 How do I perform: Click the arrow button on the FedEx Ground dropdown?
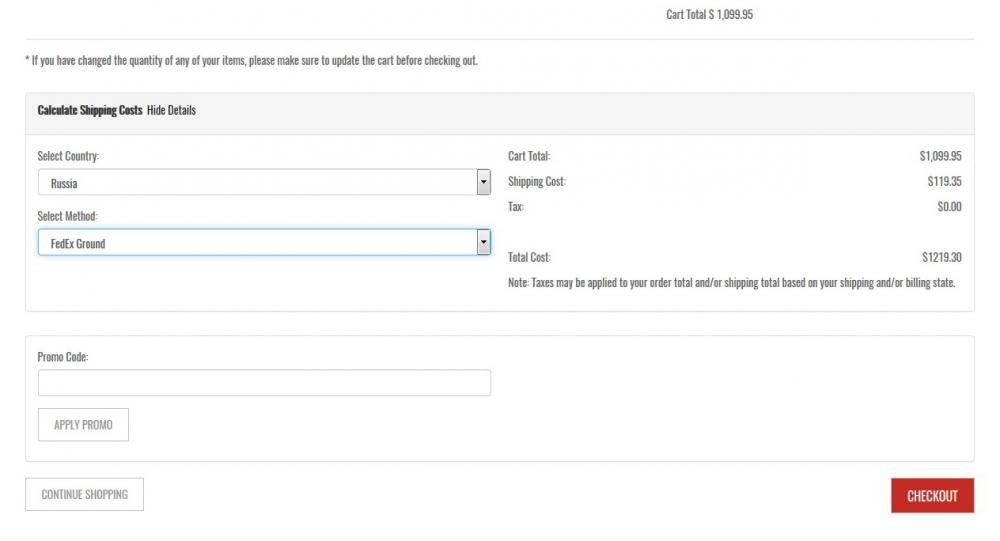483,243
